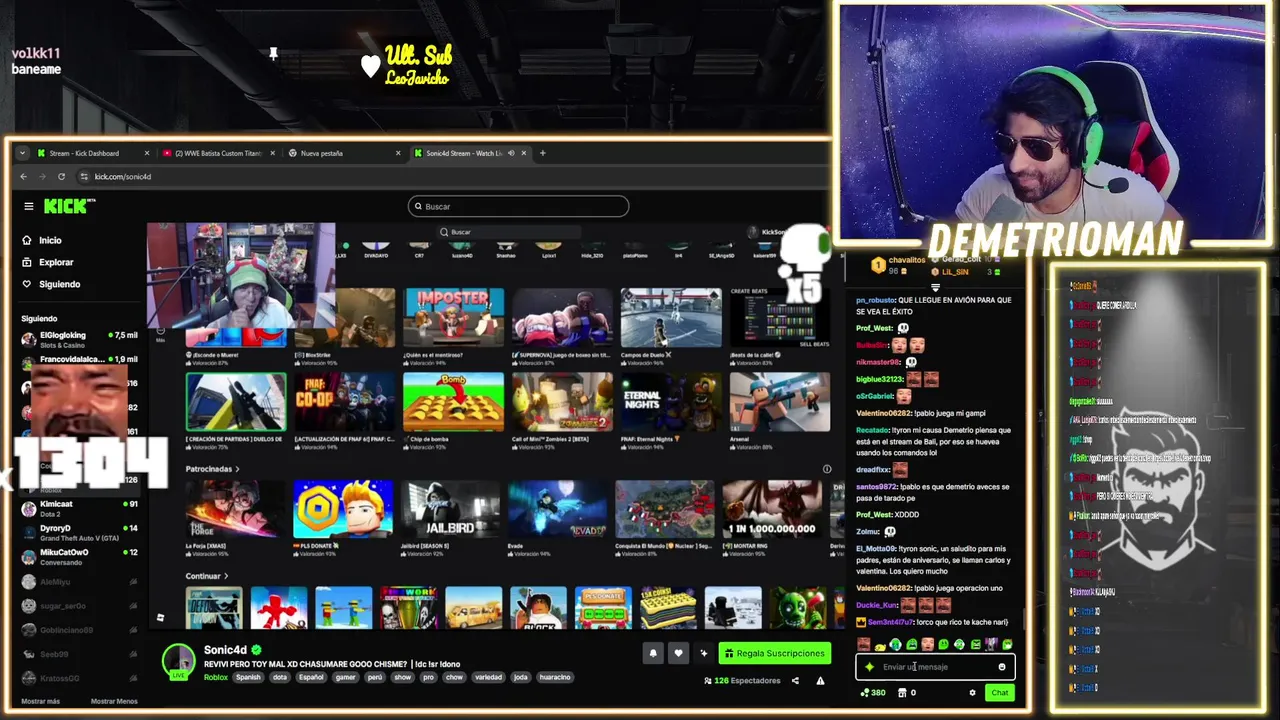
Task: Go back in browser history
Action: click(24, 177)
